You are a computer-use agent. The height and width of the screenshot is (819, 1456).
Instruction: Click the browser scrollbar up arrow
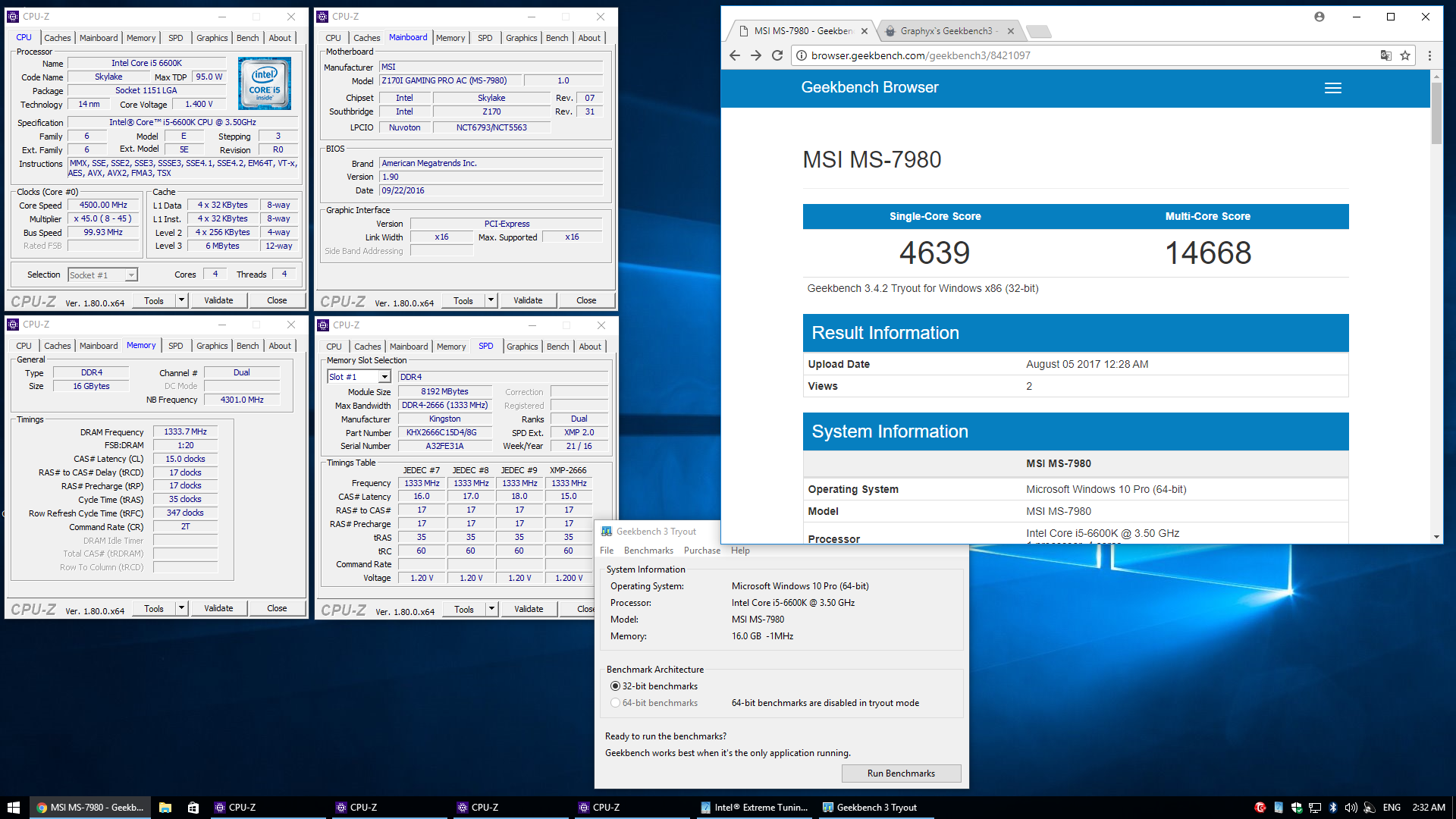click(1436, 77)
